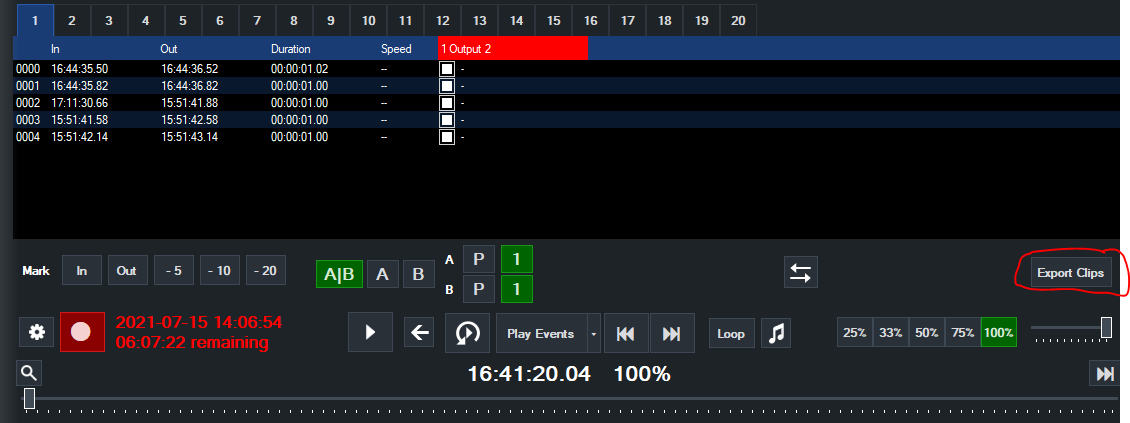1130x423 pixels.
Task: Click the circular replay clock icon
Action: [x=468, y=333]
